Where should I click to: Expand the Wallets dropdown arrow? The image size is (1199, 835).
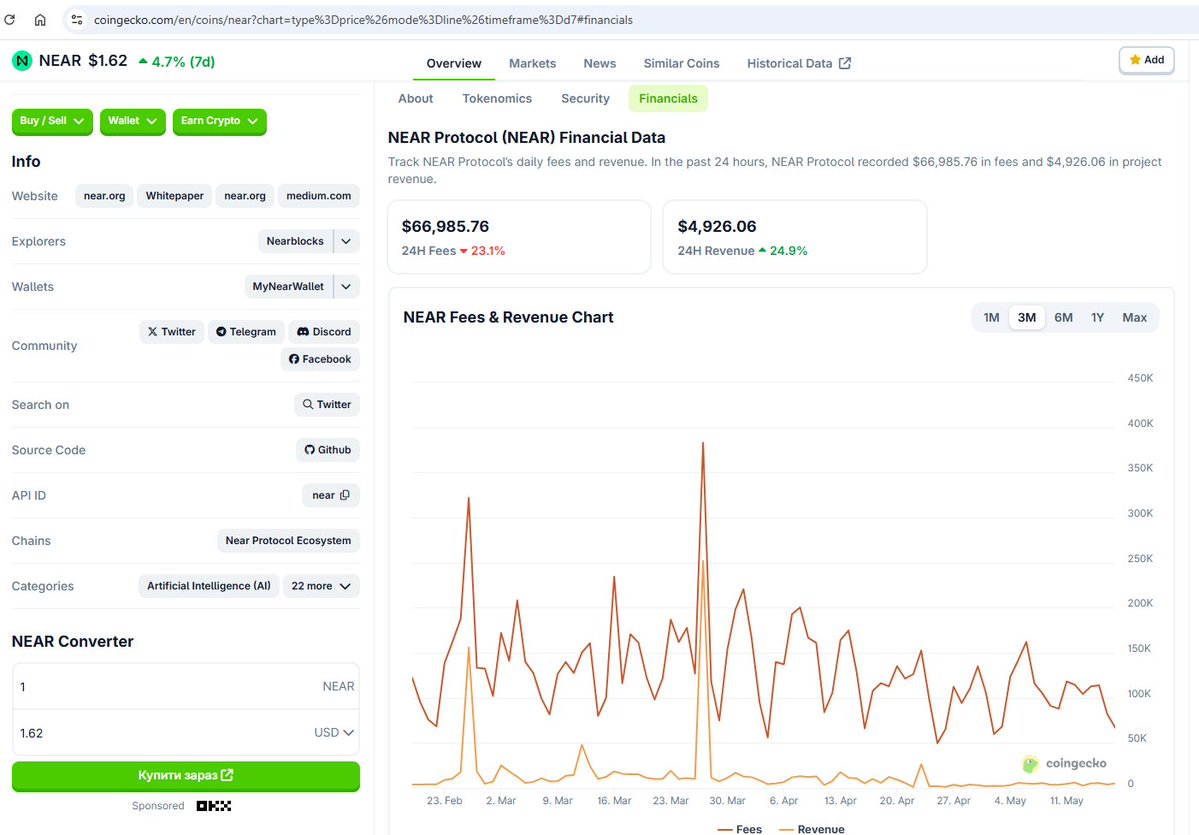pyautogui.click(x=346, y=287)
